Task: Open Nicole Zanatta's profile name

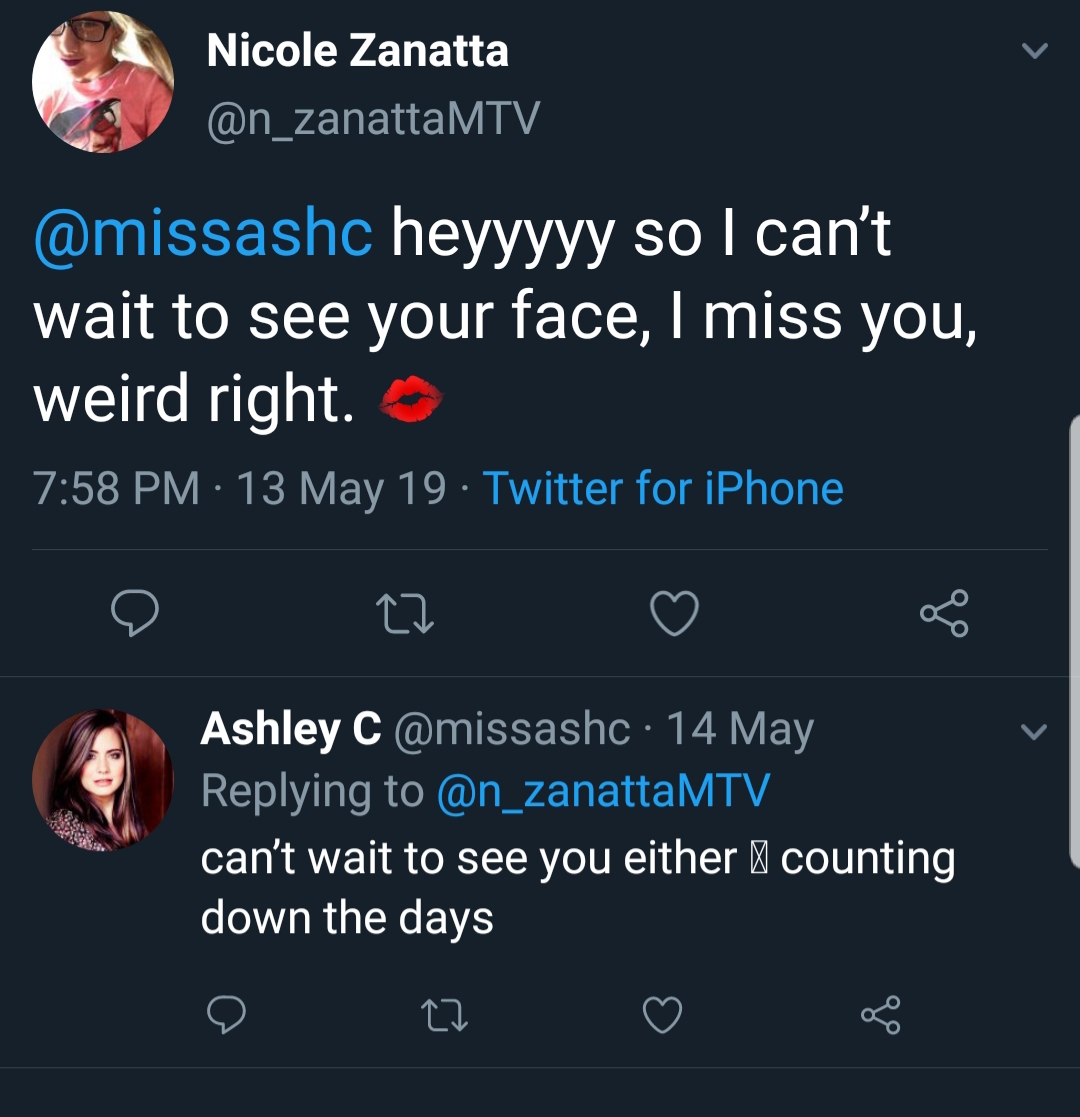Action: coord(358,51)
